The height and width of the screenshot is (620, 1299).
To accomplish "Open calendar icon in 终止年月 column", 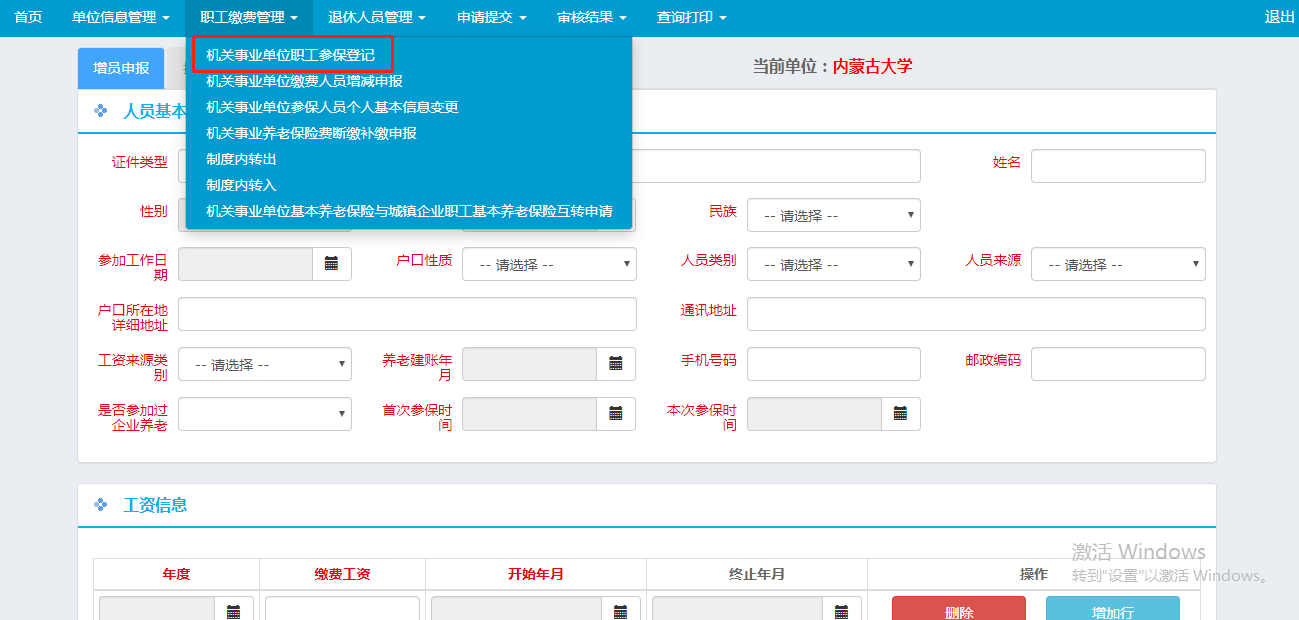I will pos(841,610).
